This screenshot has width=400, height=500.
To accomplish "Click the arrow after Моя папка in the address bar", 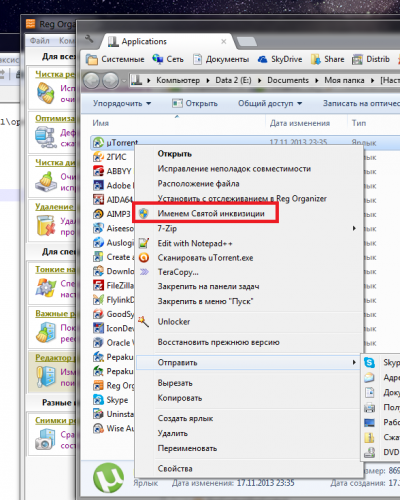I will (372, 80).
